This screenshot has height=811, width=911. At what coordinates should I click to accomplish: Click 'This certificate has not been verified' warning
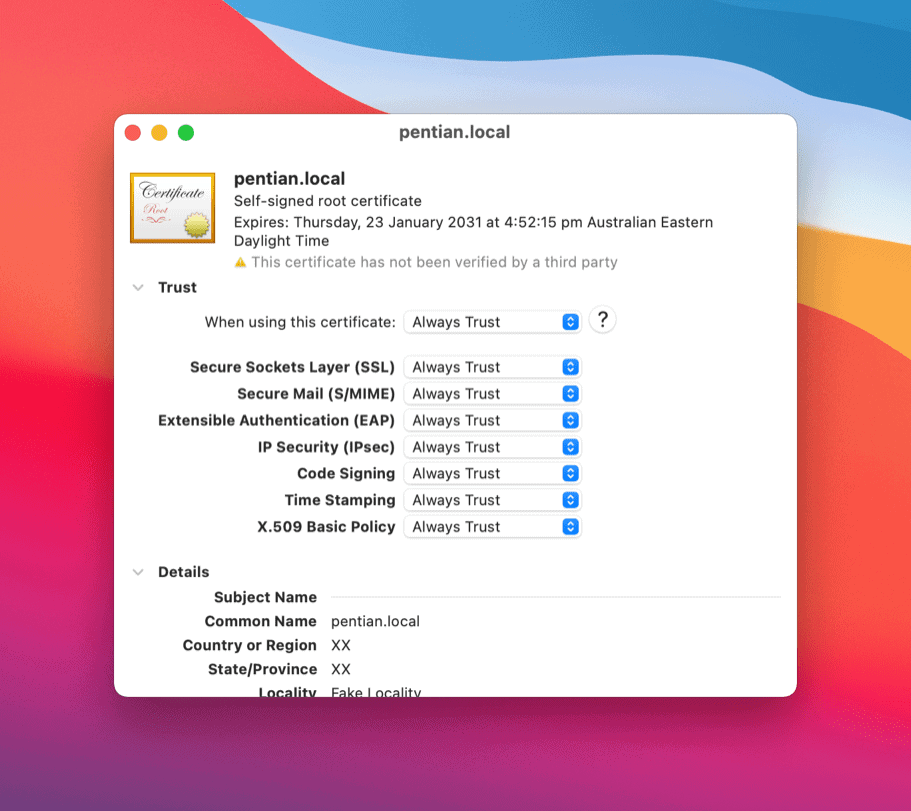pos(435,263)
